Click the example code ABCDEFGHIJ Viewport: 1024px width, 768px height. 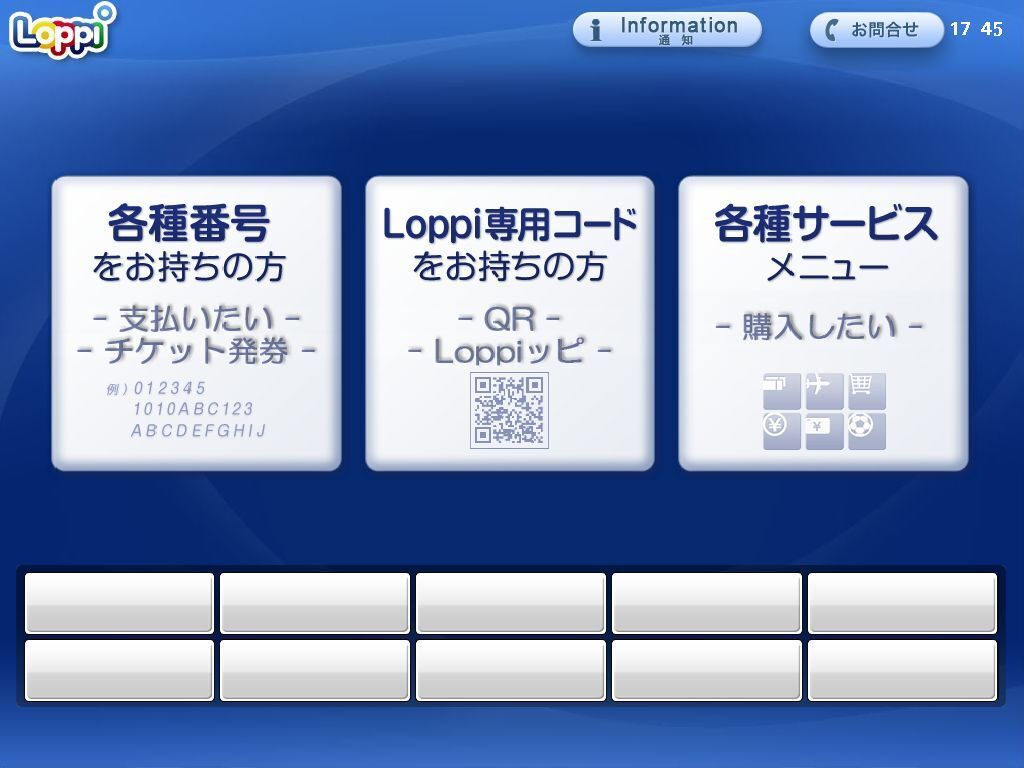[199, 431]
